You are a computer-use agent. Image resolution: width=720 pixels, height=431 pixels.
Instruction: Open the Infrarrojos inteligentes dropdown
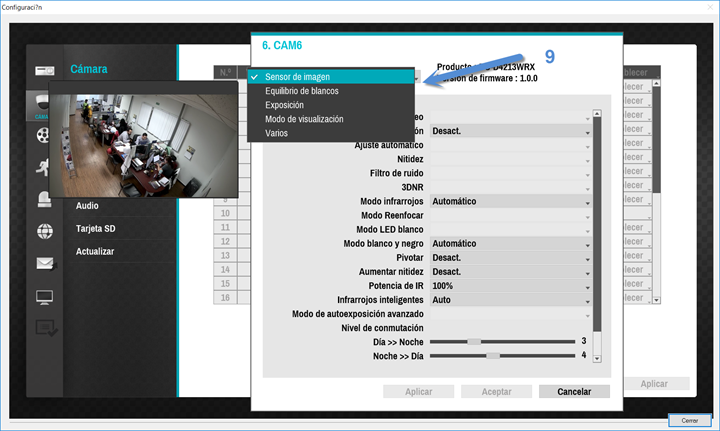click(x=511, y=300)
